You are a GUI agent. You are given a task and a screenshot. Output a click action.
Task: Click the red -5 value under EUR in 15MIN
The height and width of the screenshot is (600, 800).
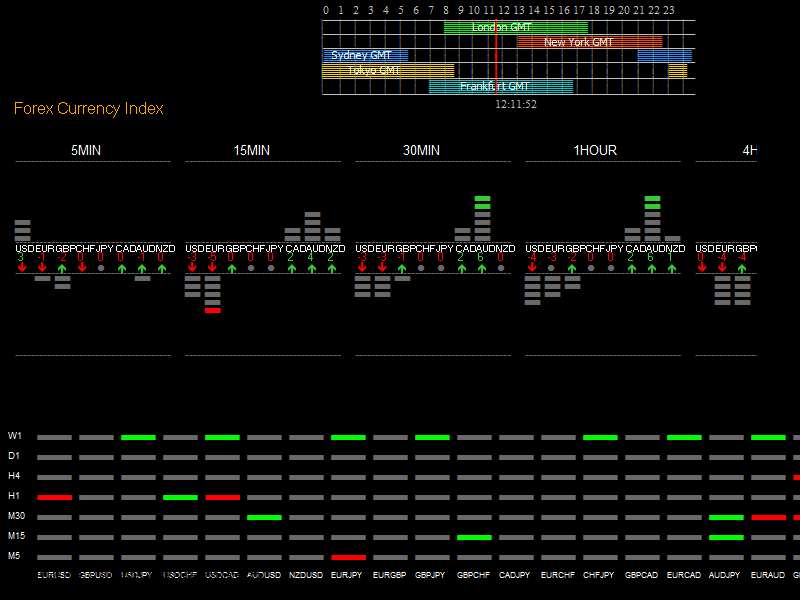click(212, 258)
